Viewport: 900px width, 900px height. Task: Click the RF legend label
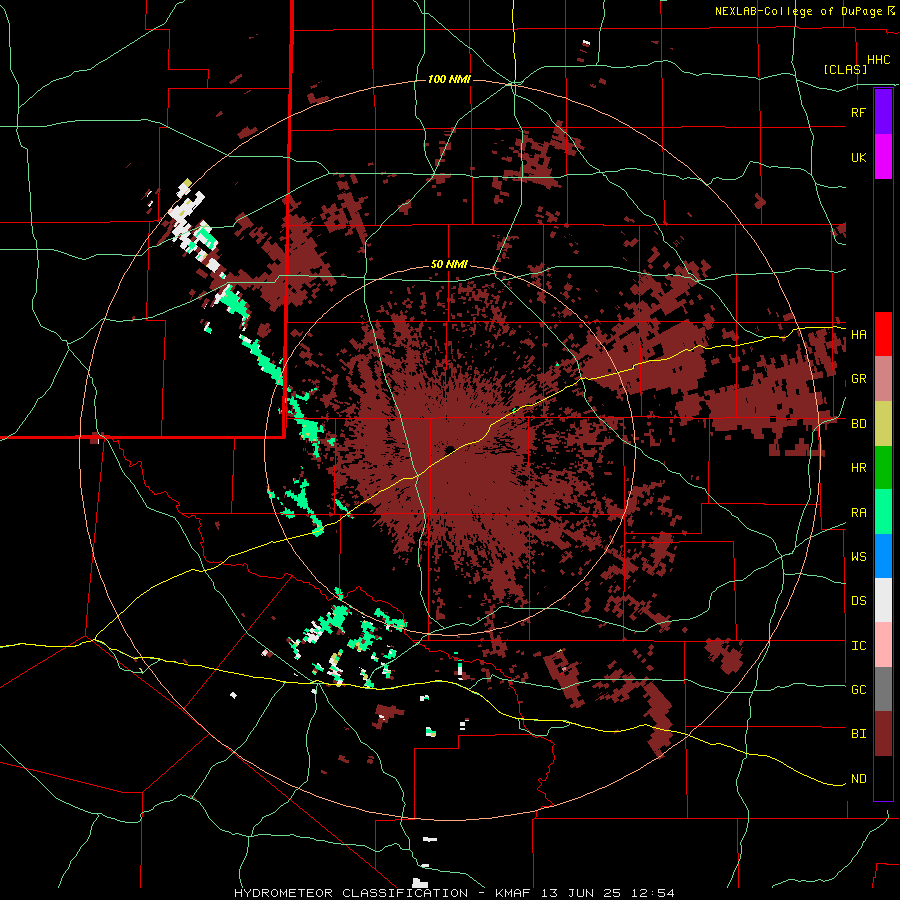858,112
